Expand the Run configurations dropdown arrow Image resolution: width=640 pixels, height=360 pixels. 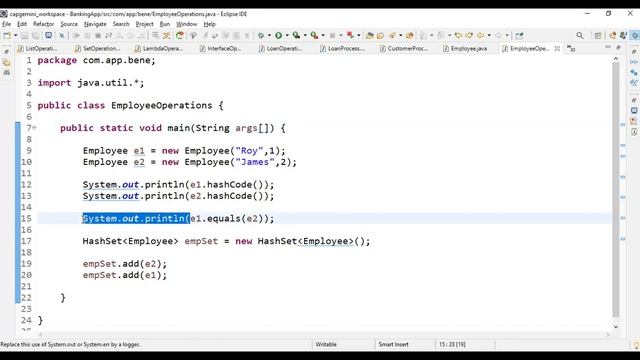click(287, 36)
